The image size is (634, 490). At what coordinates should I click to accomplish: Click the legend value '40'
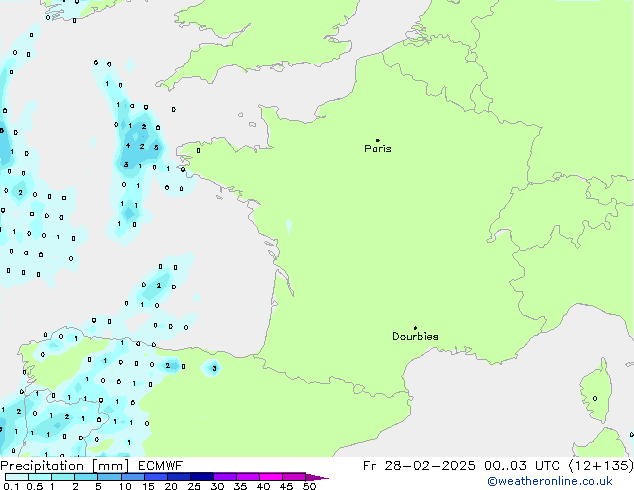click(263, 486)
